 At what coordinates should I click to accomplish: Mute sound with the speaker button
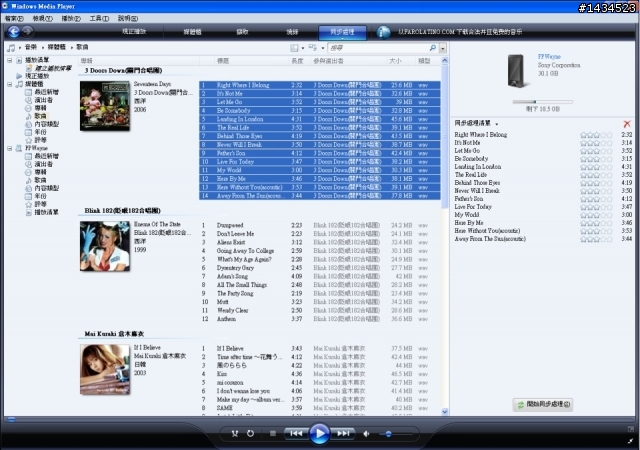click(366, 434)
